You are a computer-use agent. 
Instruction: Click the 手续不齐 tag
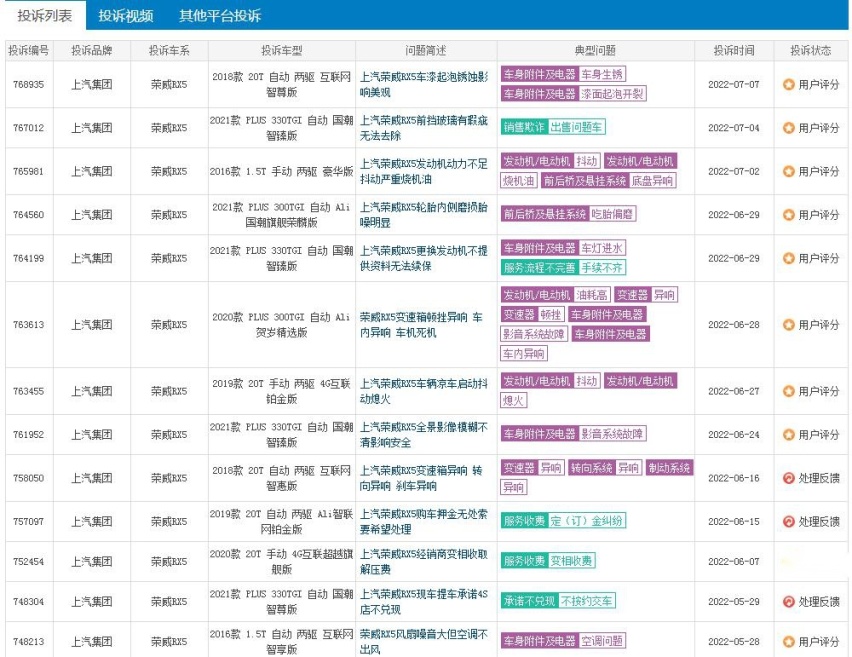point(602,267)
